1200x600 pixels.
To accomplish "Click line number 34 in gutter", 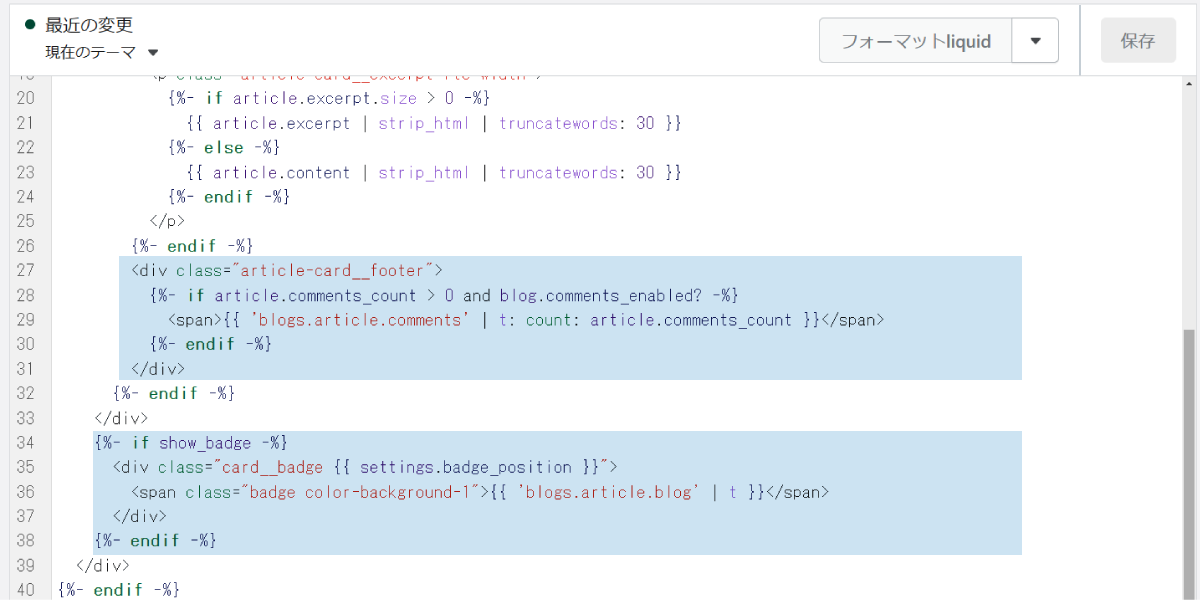I will tap(26, 442).
